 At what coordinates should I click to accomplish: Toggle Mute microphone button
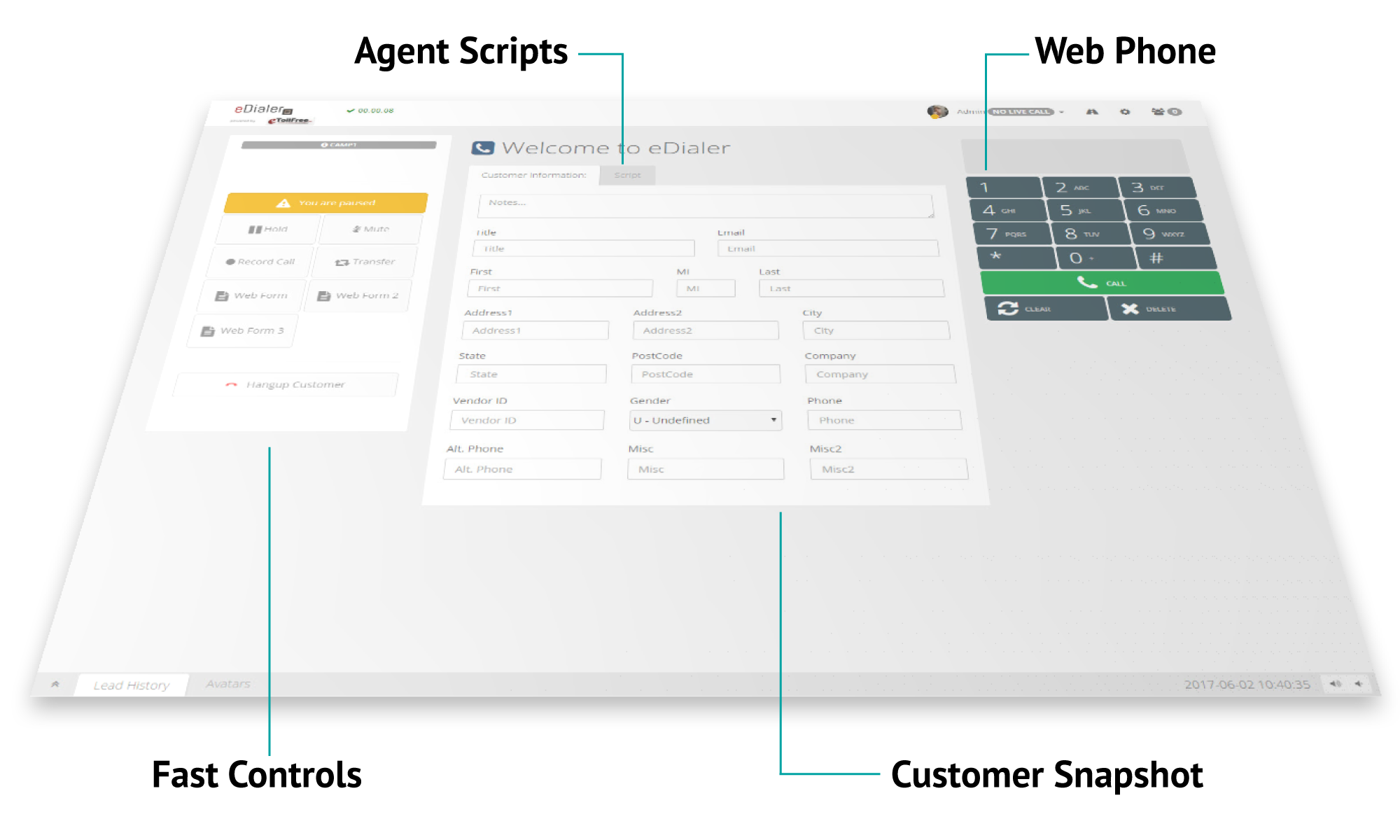pos(371,230)
